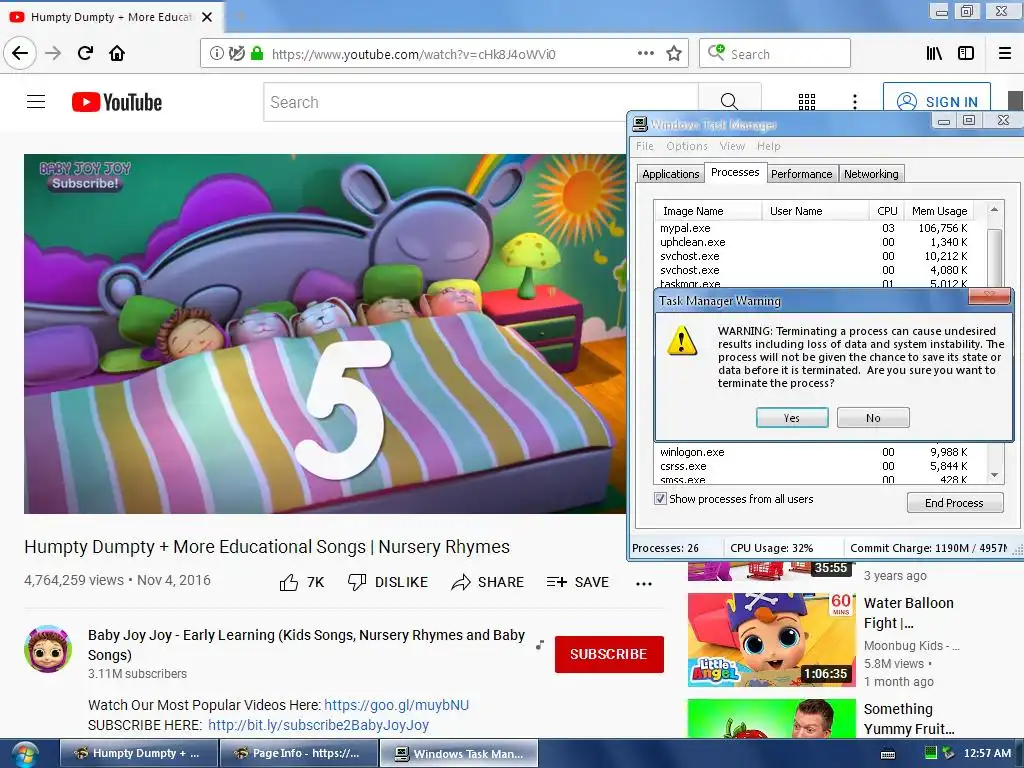Image resolution: width=1024 pixels, height=768 pixels.
Task: Sort processes by User Name column
Action: point(816,211)
